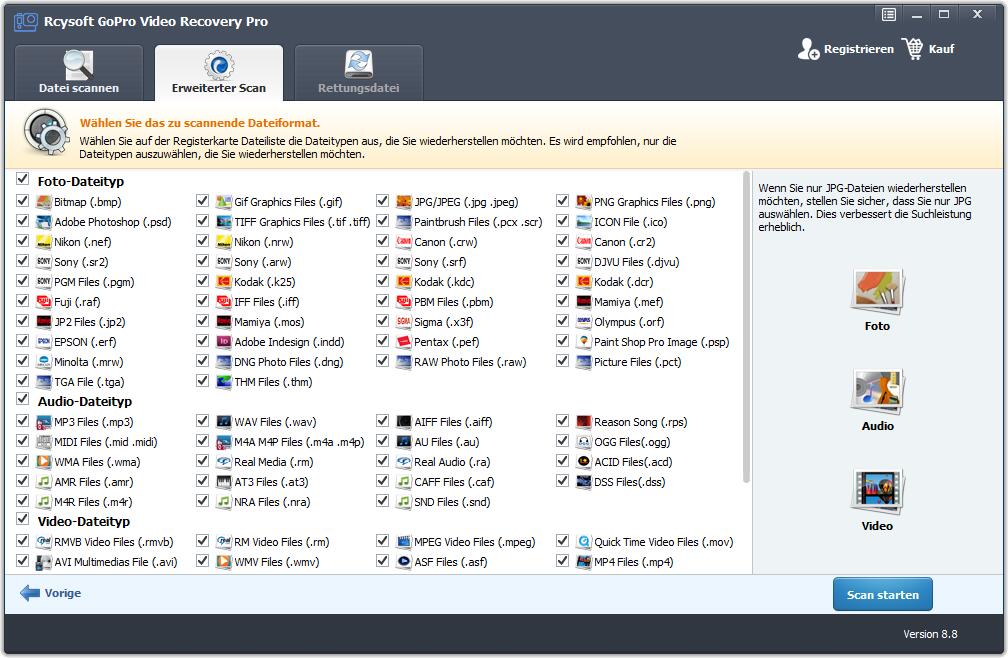Click the Adobe Indesign (.indd) icon
The image size is (1008, 658).
pos(224,341)
